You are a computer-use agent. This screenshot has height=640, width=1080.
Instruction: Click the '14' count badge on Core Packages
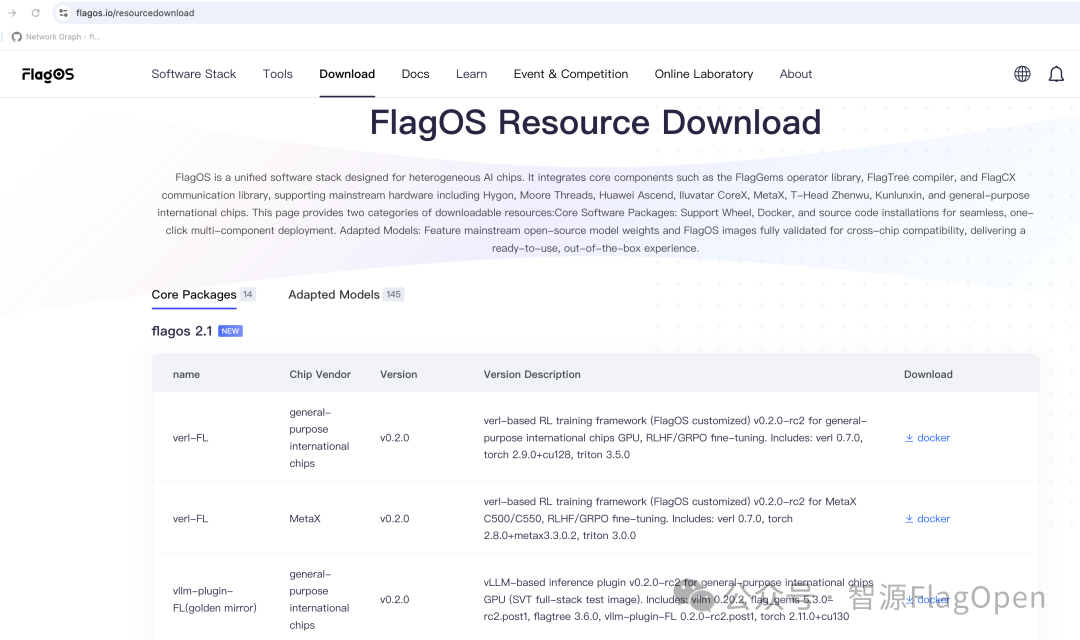click(x=247, y=294)
